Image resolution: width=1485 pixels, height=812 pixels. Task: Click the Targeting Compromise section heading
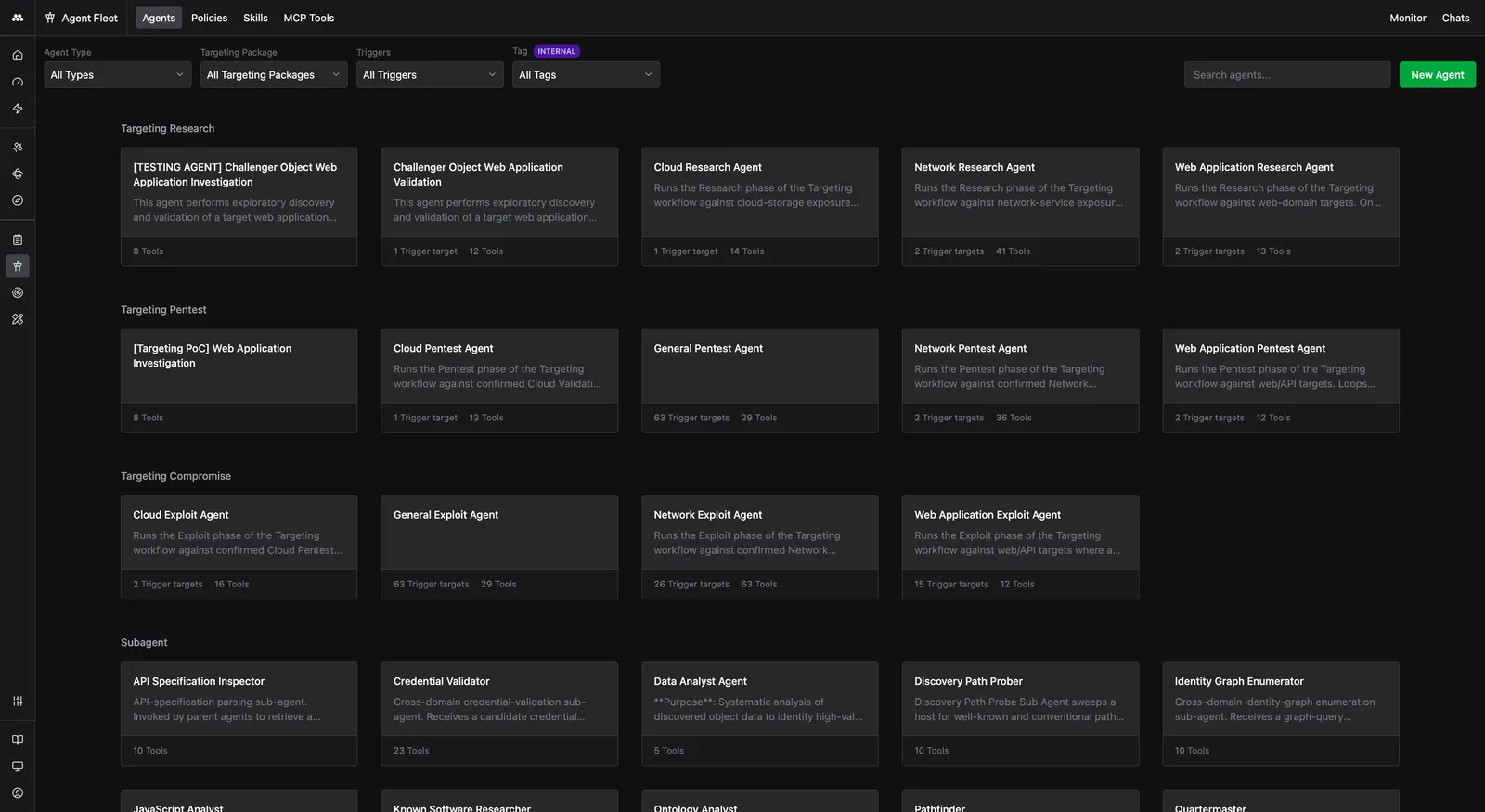click(175, 476)
